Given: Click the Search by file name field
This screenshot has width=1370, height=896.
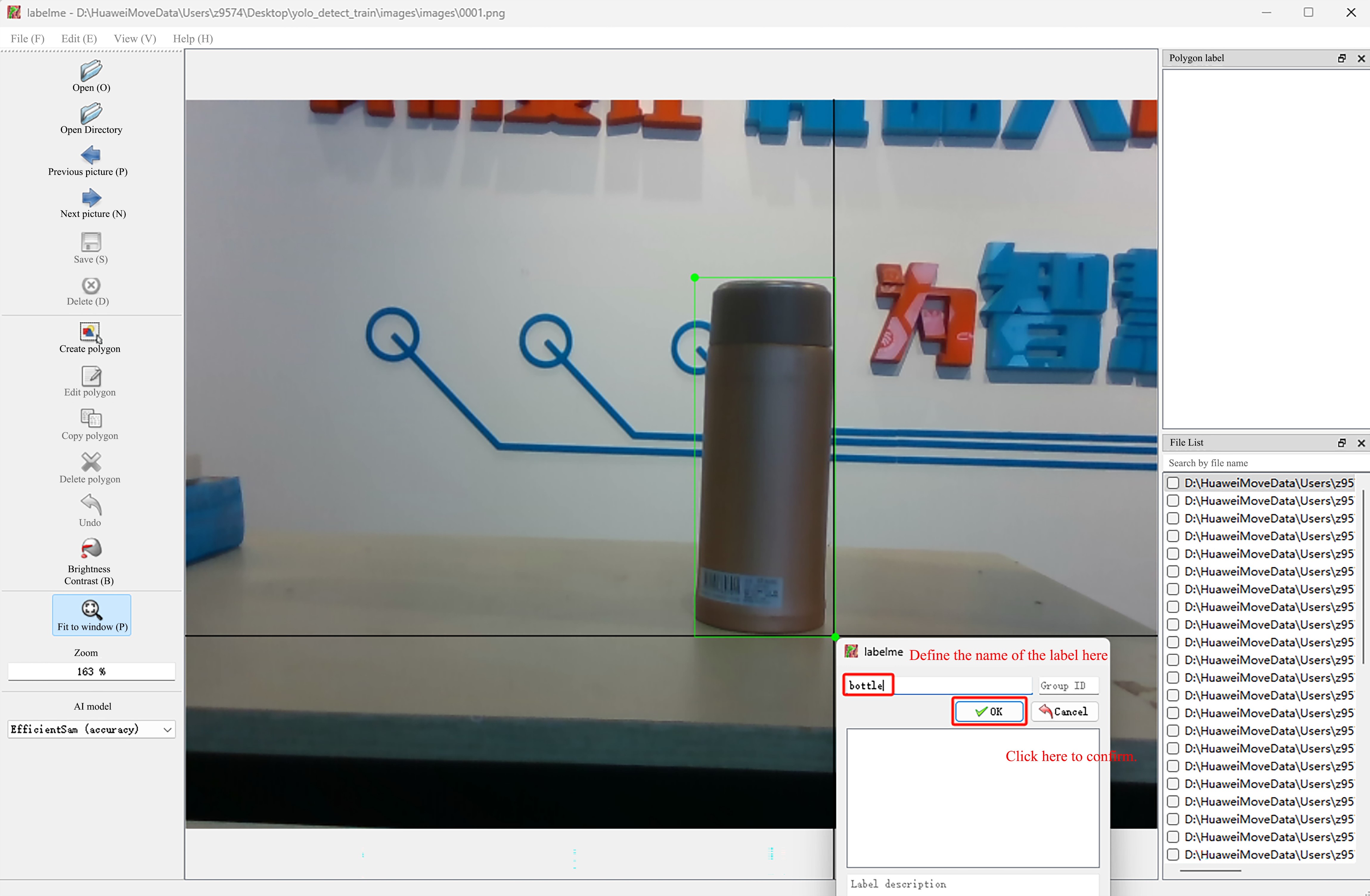Looking at the screenshot, I should [1261, 463].
